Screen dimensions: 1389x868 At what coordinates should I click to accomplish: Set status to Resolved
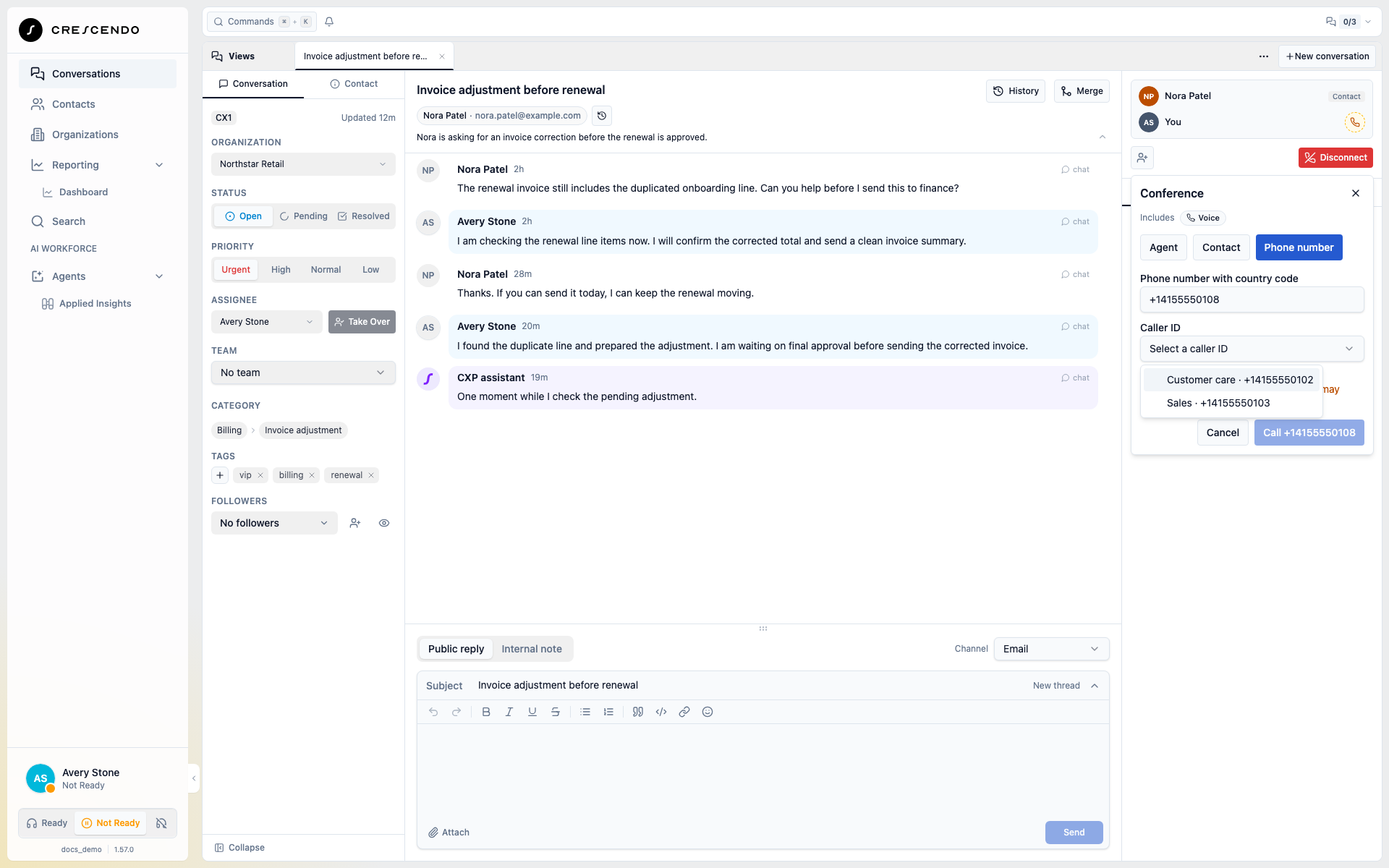tap(364, 216)
